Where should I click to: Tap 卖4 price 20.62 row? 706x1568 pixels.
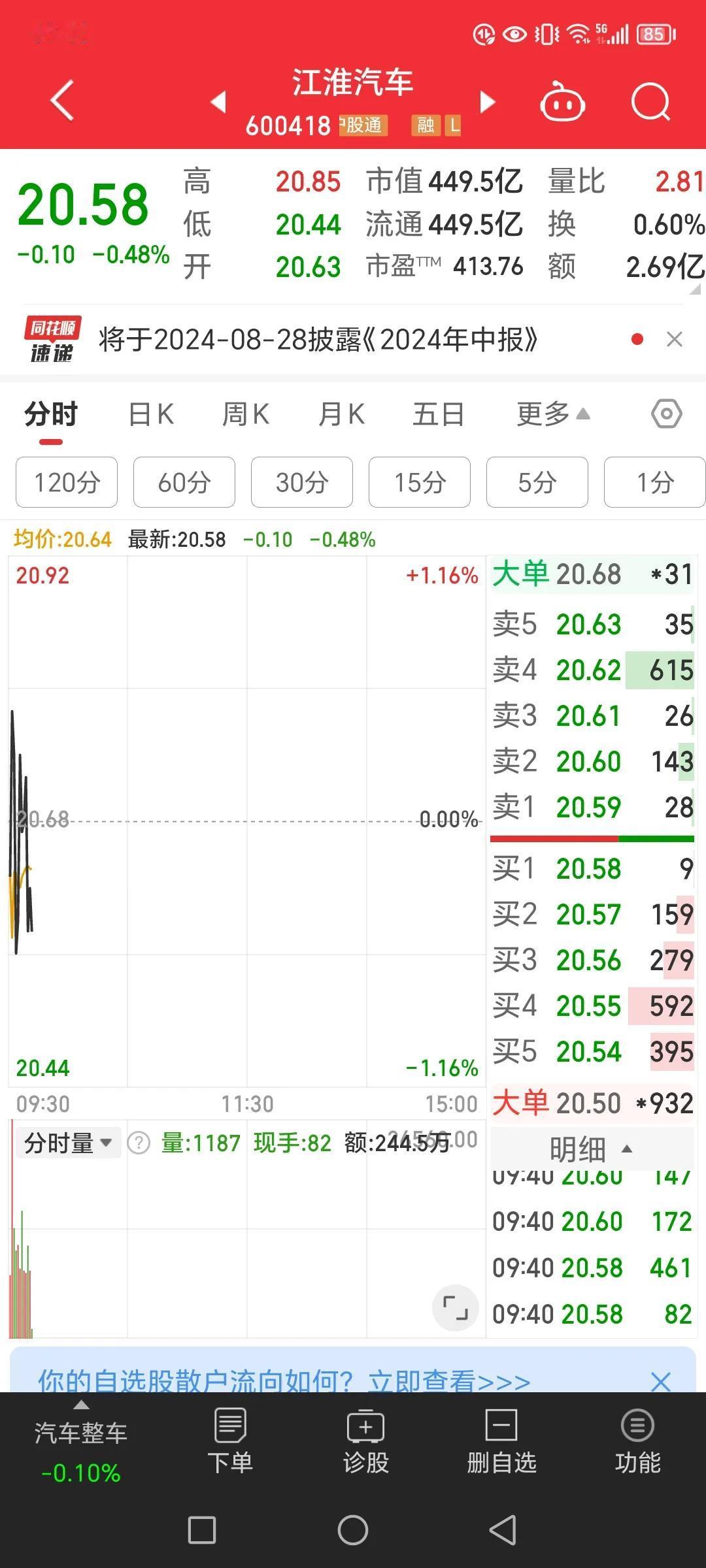coord(592,670)
